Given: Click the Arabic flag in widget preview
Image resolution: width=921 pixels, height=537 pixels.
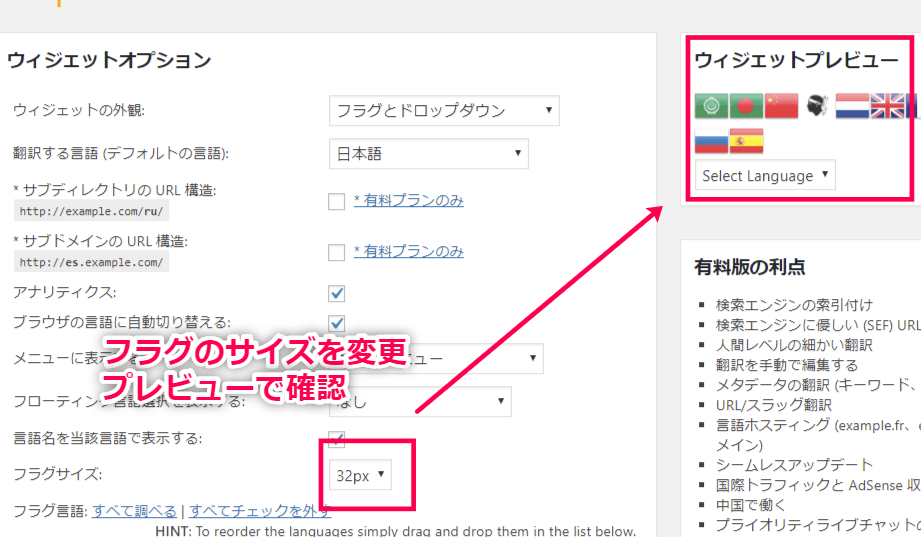Looking at the screenshot, I should 711,105.
